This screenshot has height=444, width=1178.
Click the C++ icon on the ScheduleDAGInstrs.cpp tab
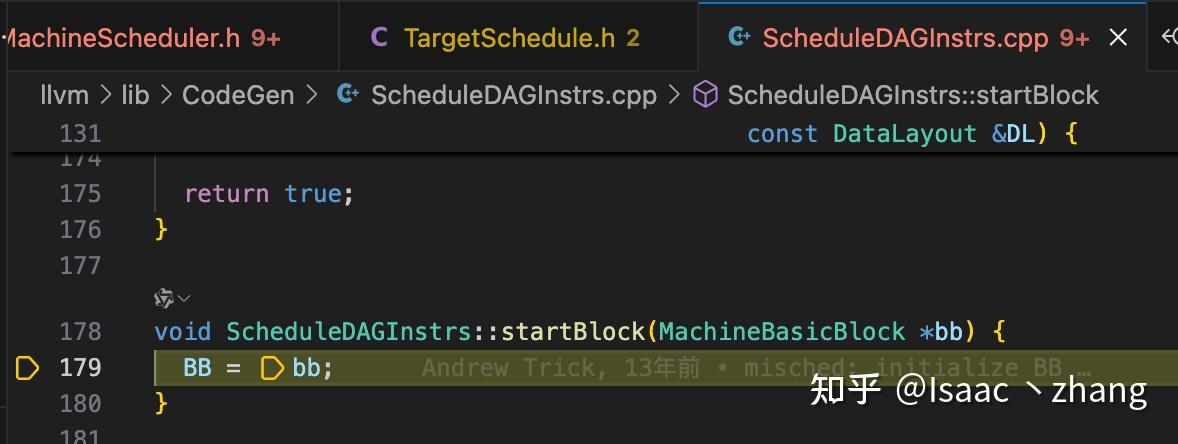coord(739,38)
